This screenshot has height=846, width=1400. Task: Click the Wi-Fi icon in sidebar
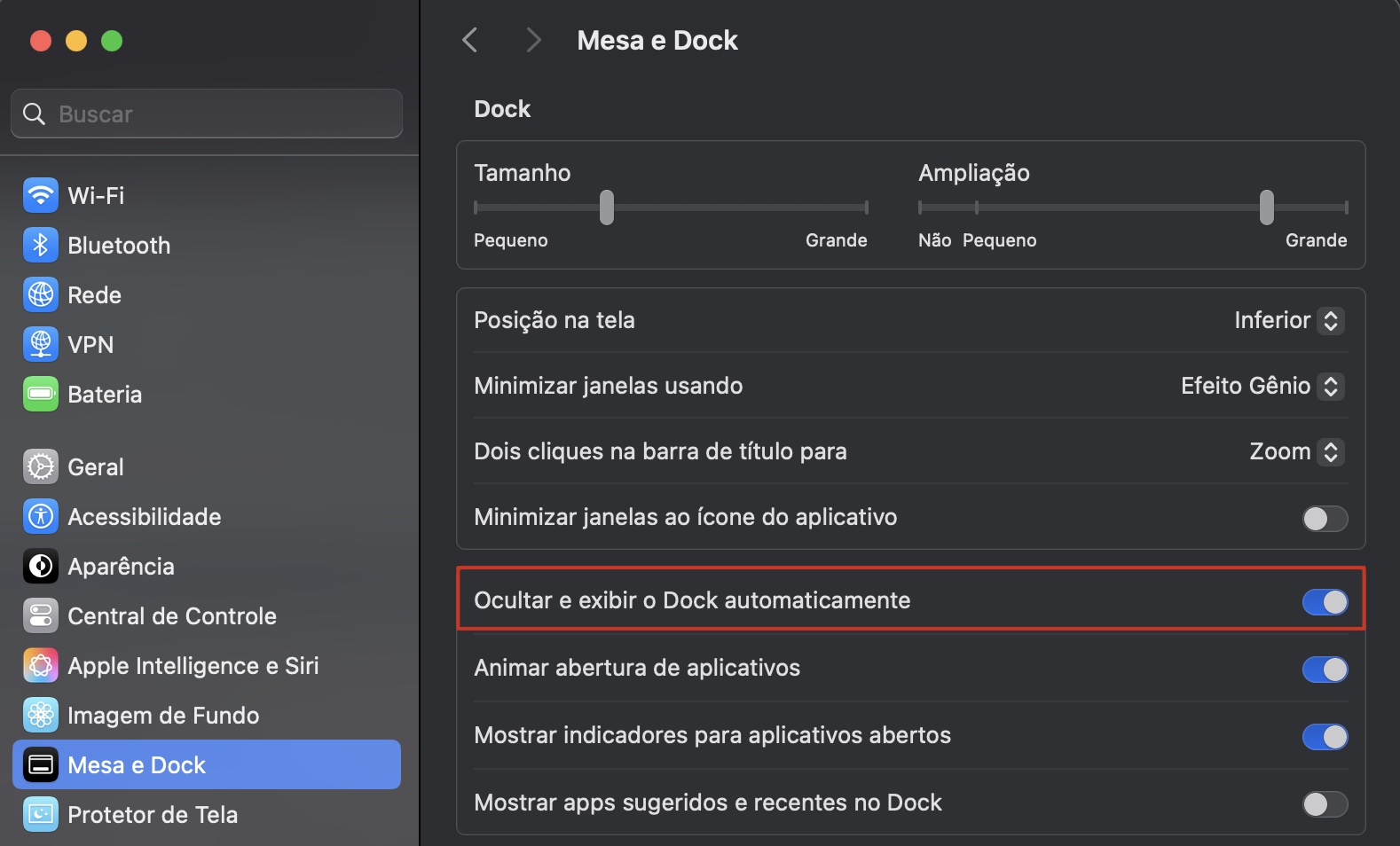pos(41,195)
